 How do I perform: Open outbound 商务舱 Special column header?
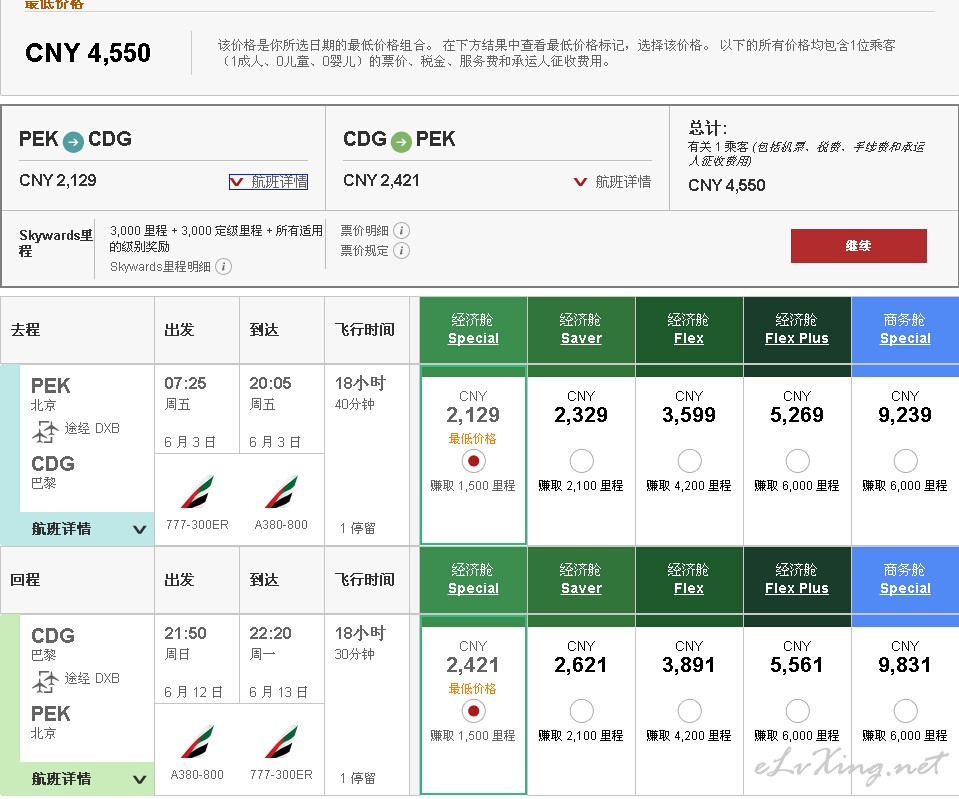905,329
